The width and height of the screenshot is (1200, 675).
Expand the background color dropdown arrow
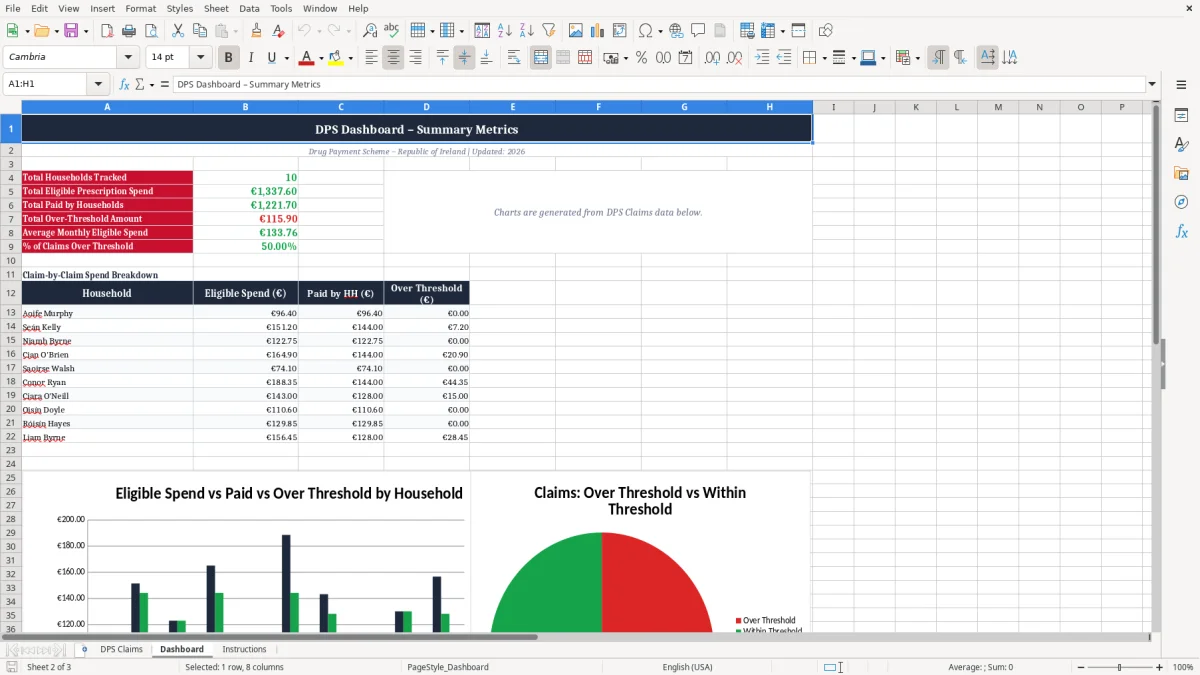(x=350, y=58)
